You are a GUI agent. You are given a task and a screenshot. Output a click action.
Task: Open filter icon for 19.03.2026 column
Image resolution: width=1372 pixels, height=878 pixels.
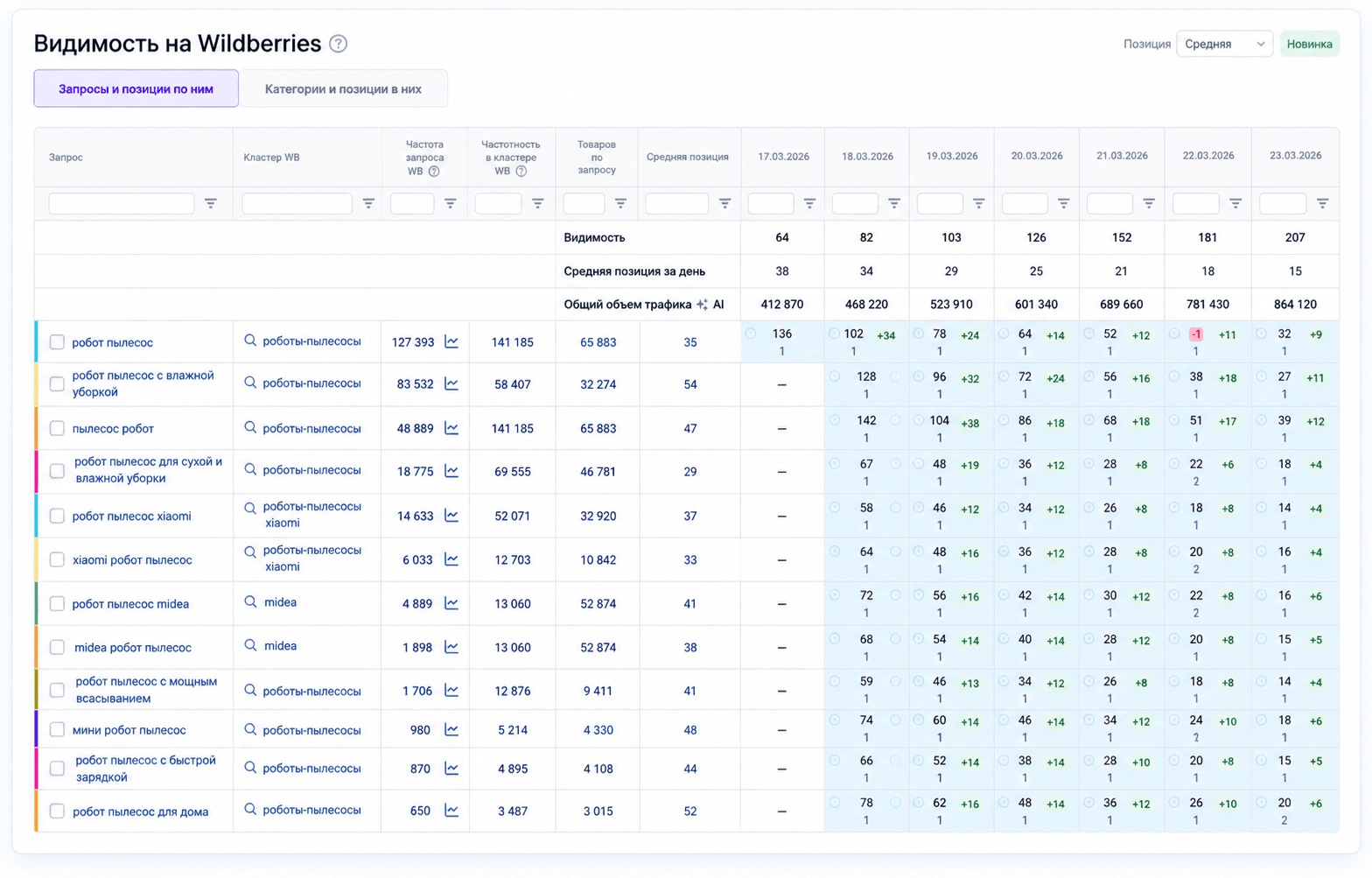(978, 203)
